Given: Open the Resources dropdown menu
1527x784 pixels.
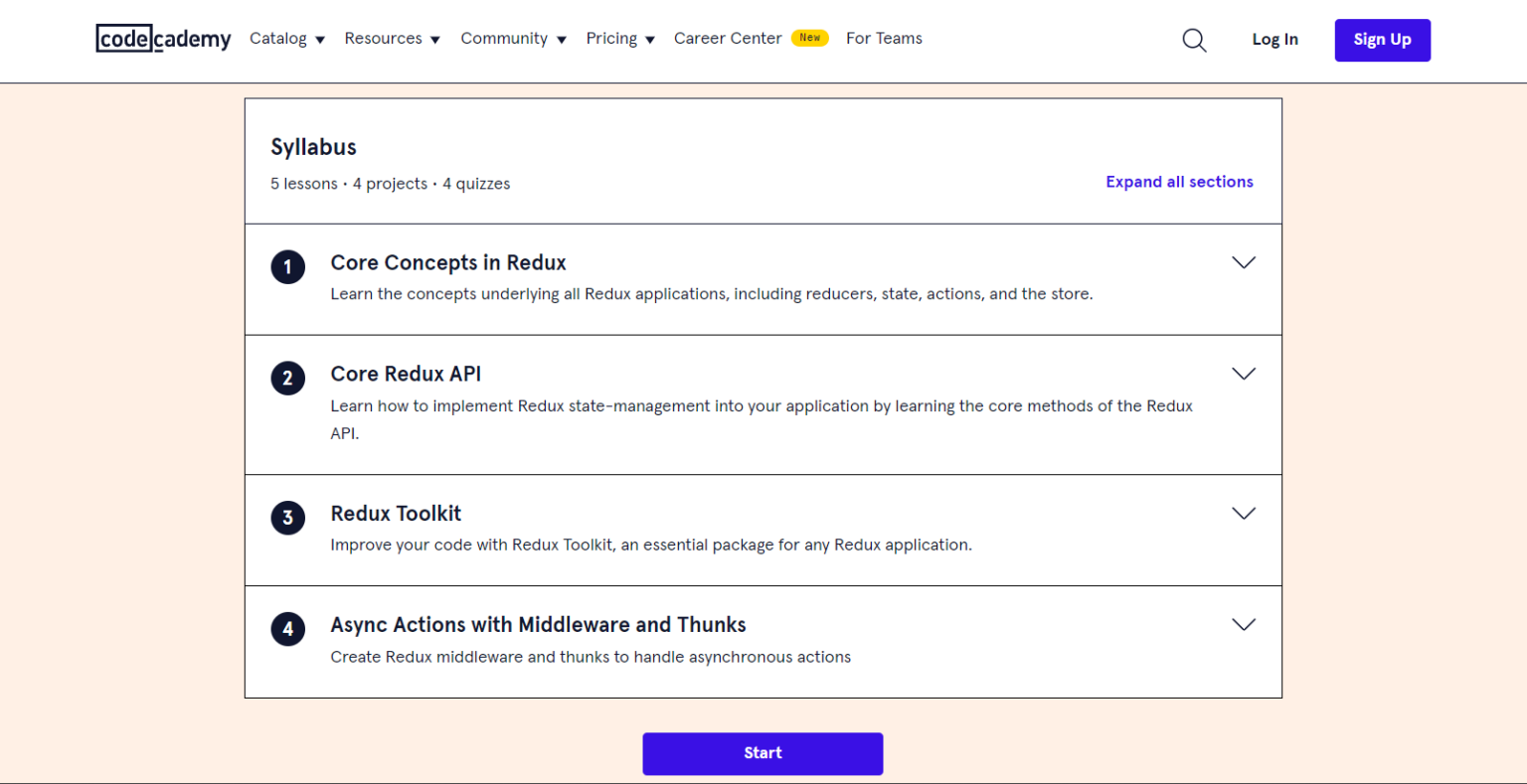Looking at the screenshot, I should point(392,39).
